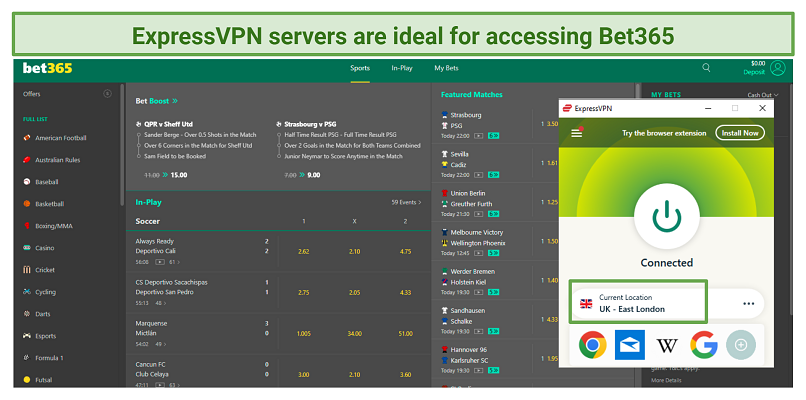Click the Futsal ball icon

pyautogui.click(x=27, y=380)
